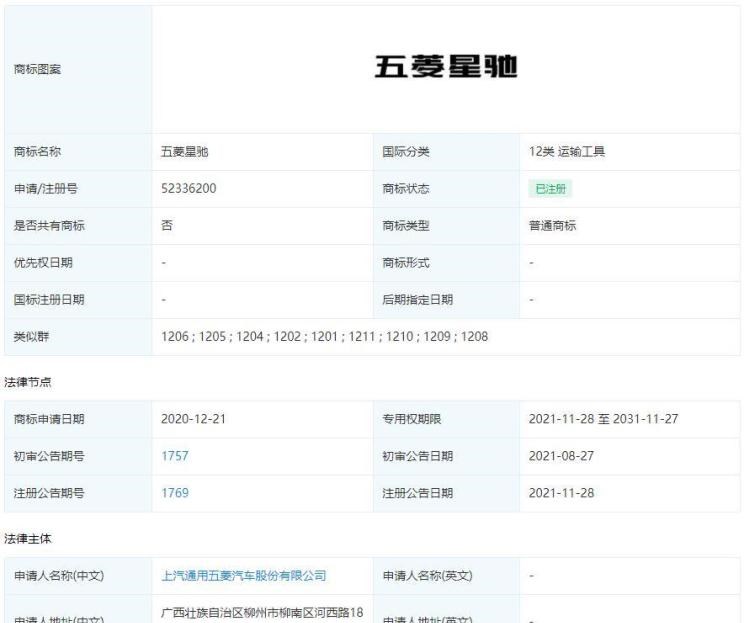Select registration number 52336200
This screenshot has height=623, width=744.
click(188, 188)
